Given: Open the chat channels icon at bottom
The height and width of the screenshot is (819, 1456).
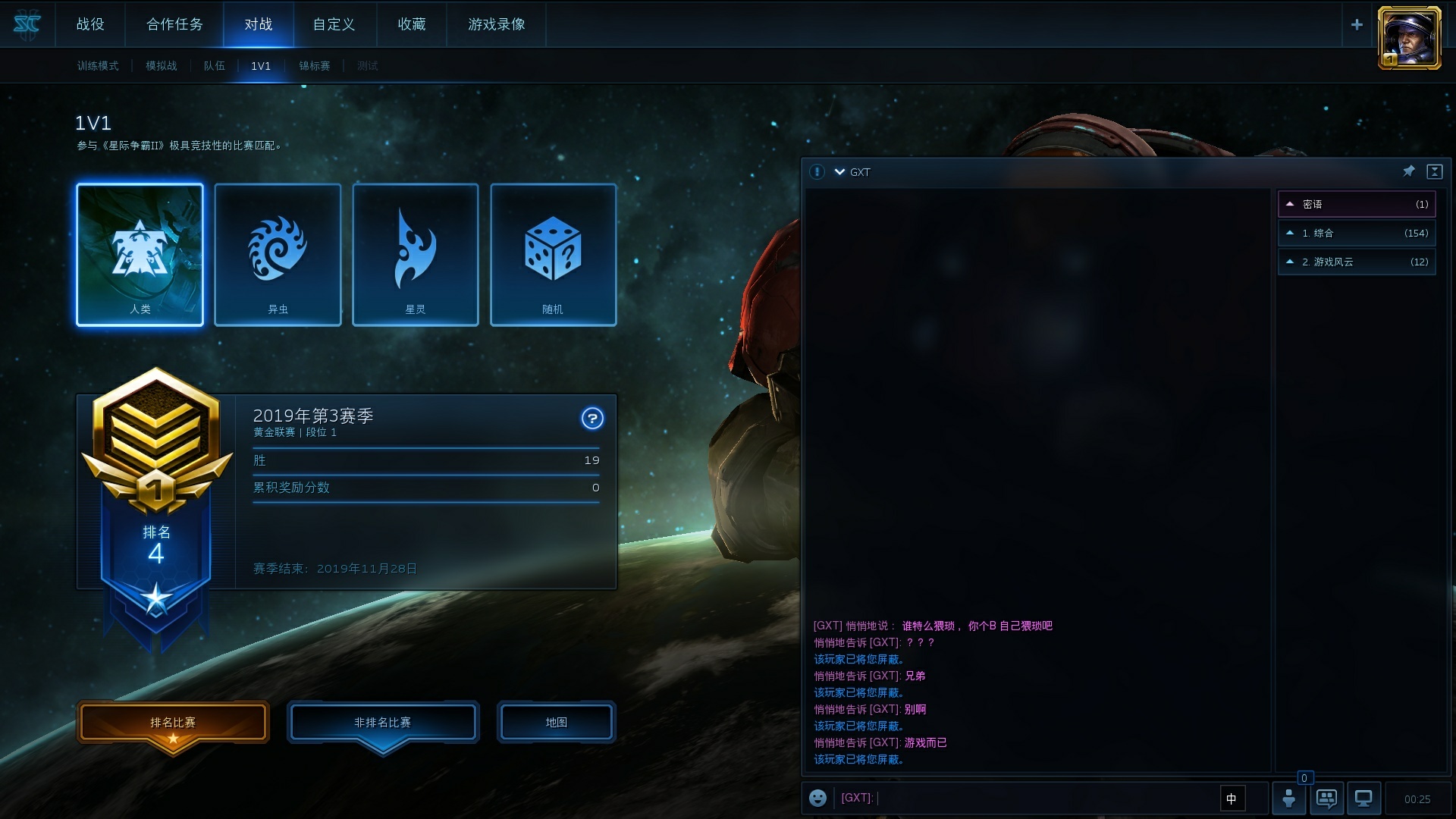Looking at the screenshot, I should [x=1326, y=799].
